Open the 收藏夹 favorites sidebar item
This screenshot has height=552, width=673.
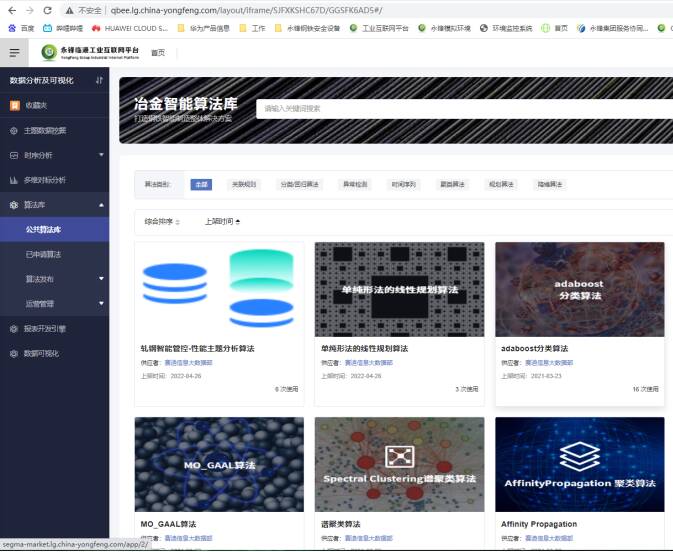[x=55, y=105]
